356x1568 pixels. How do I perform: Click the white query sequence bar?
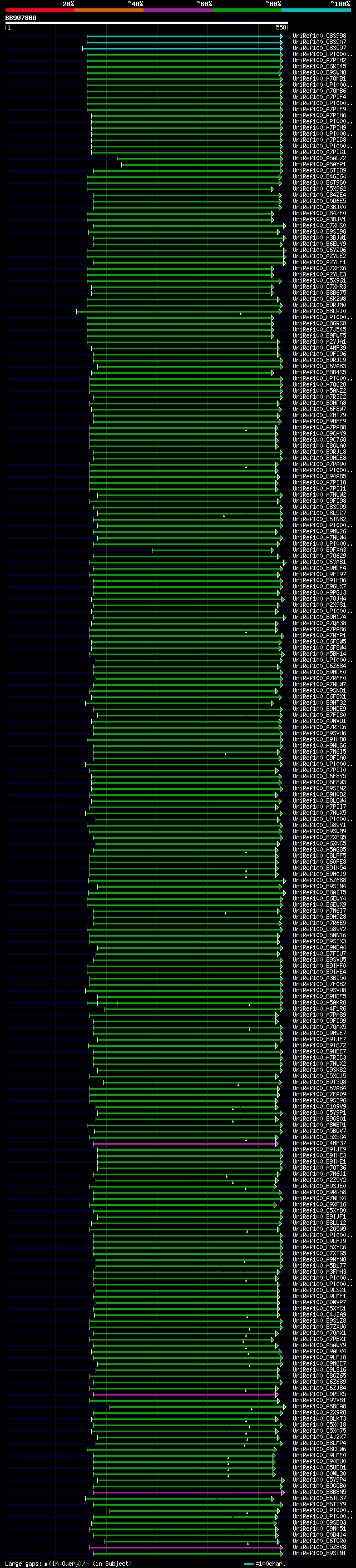[147, 22]
